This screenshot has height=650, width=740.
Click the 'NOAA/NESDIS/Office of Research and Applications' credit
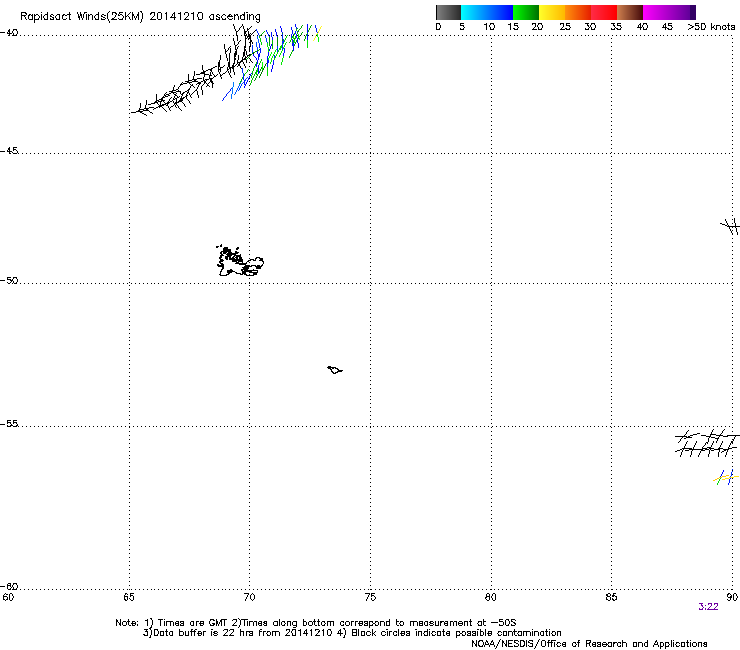tap(589, 644)
